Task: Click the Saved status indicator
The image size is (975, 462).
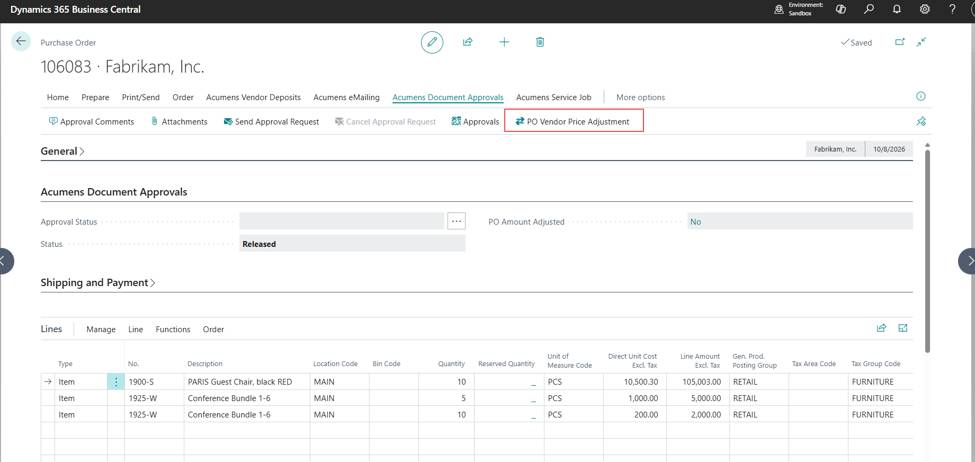Action: [856, 43]
